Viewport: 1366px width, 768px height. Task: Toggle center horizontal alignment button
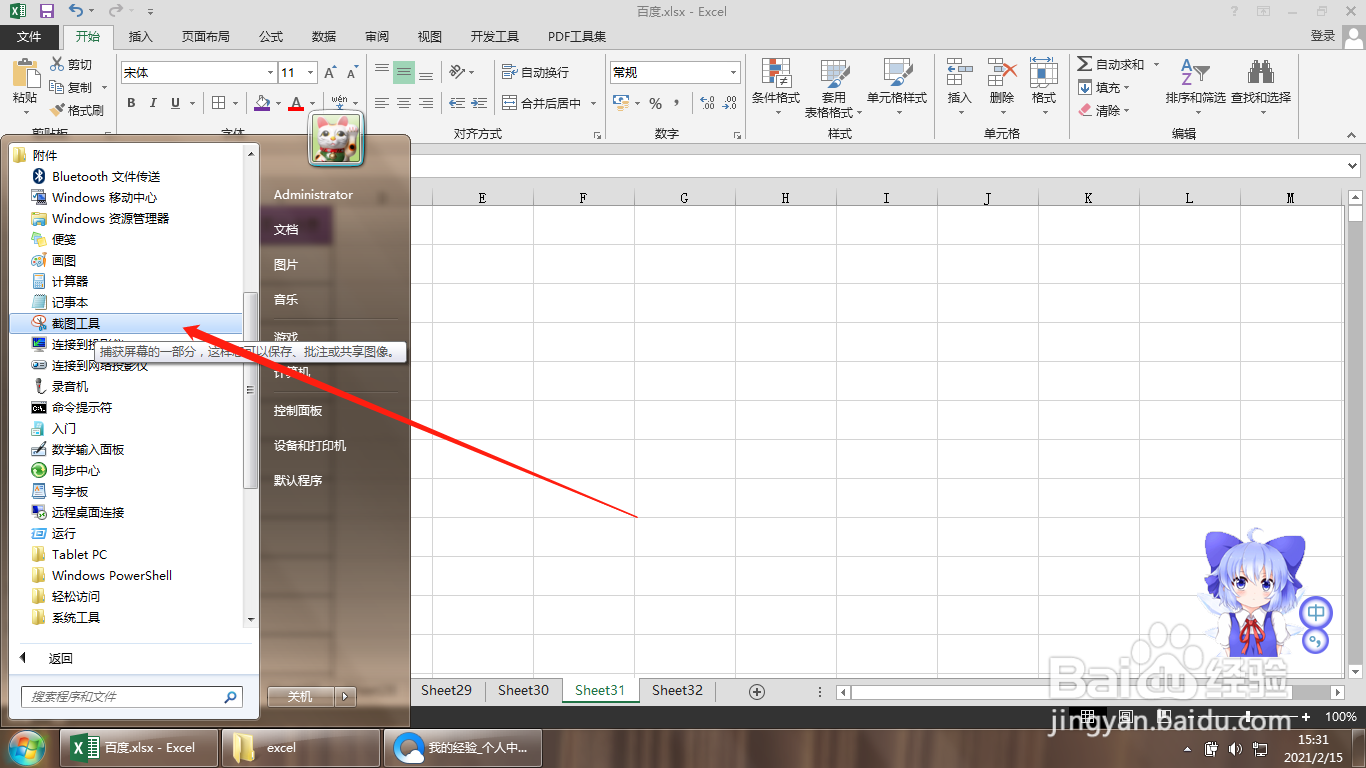pos(404,103)
